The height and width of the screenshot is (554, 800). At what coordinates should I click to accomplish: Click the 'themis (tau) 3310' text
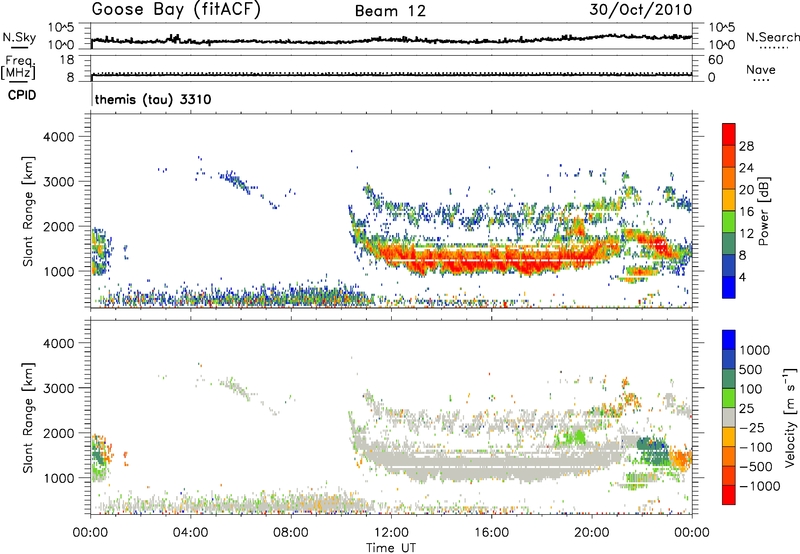(x=153, y=99)
